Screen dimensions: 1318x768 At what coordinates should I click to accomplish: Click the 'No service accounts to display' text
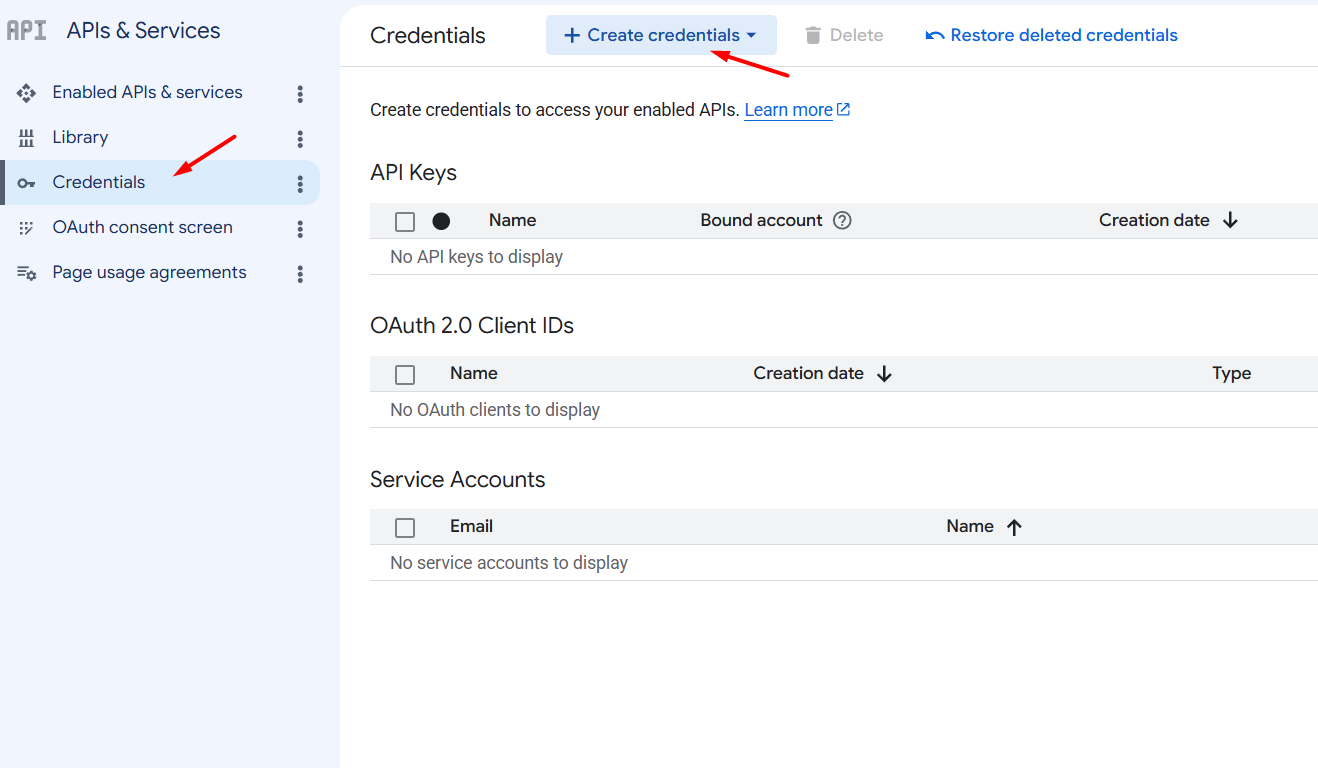point(509,563)
